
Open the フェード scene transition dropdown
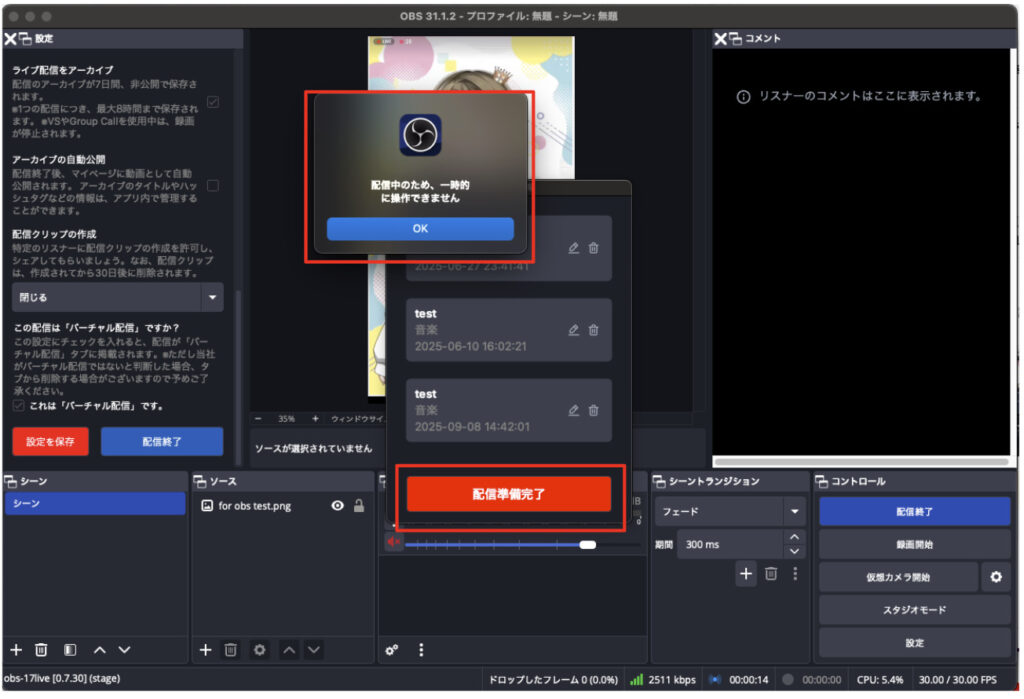(x=795, y=511)
